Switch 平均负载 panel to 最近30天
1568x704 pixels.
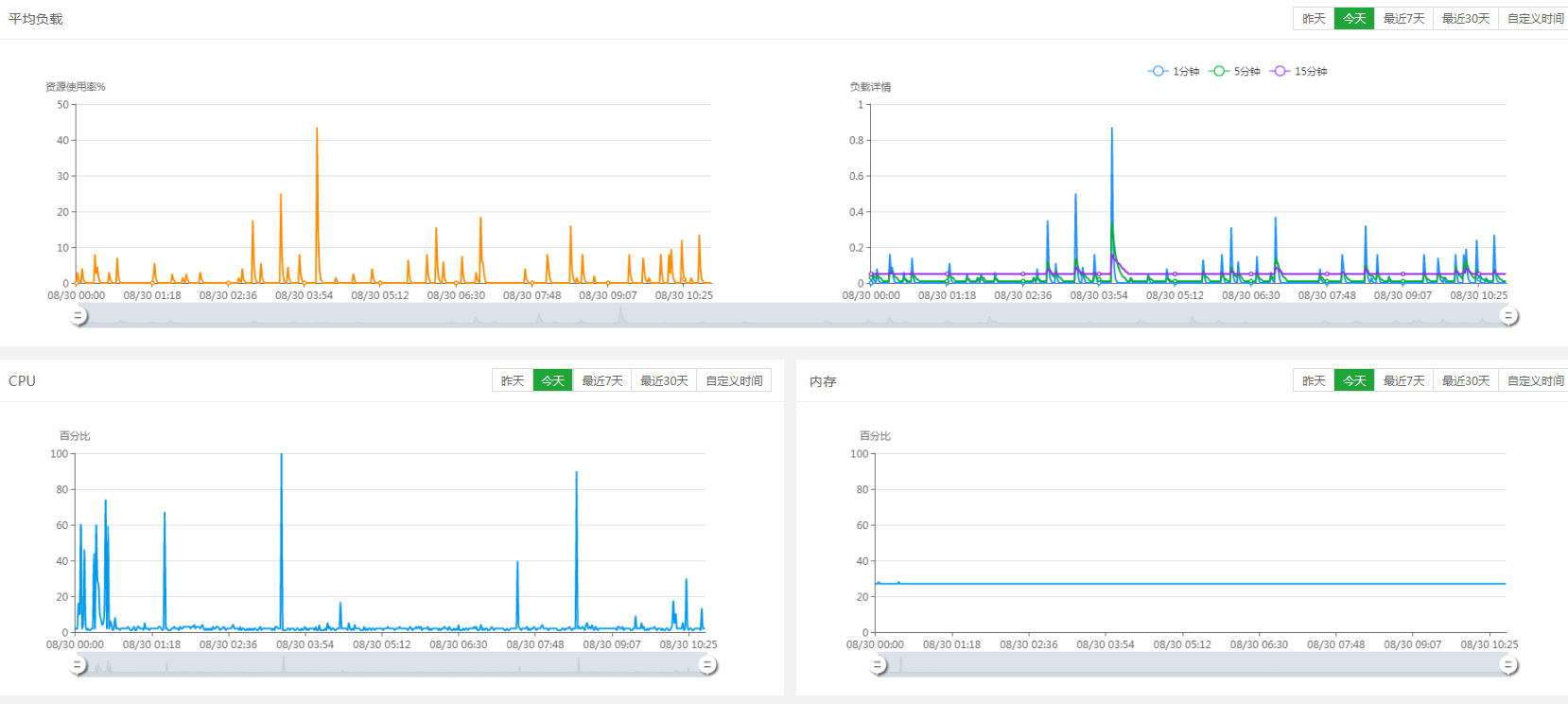[1465, 19]
